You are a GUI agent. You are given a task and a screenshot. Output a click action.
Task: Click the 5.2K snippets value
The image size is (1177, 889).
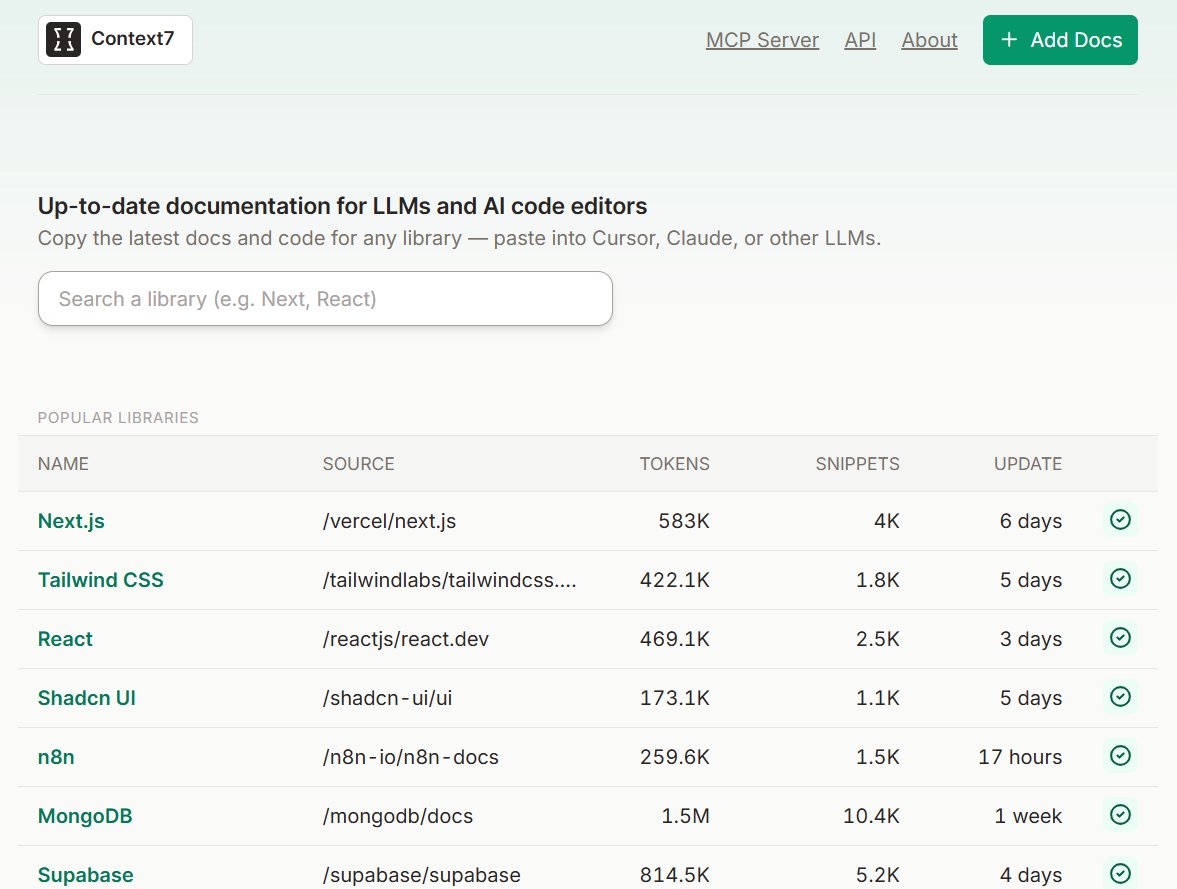coord(877,875)
